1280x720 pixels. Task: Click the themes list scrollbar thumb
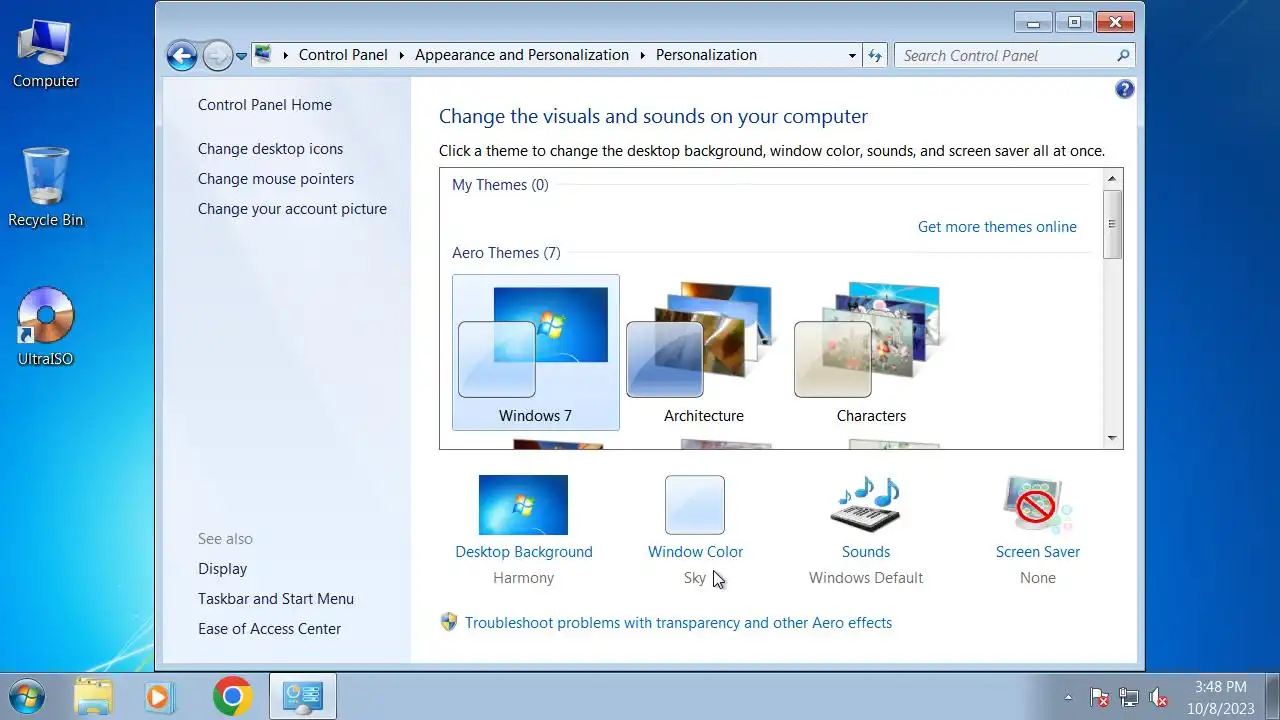[1112, 224]
